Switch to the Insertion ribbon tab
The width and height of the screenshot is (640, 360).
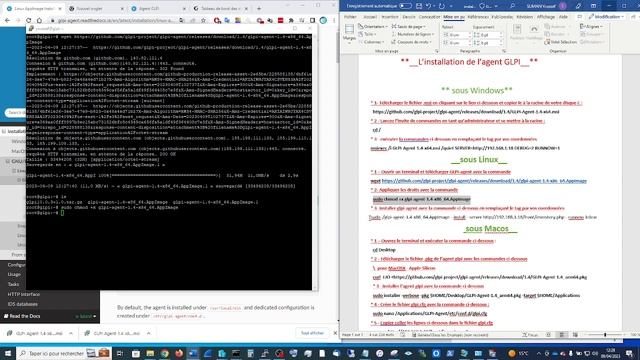(x=389, y=17)
